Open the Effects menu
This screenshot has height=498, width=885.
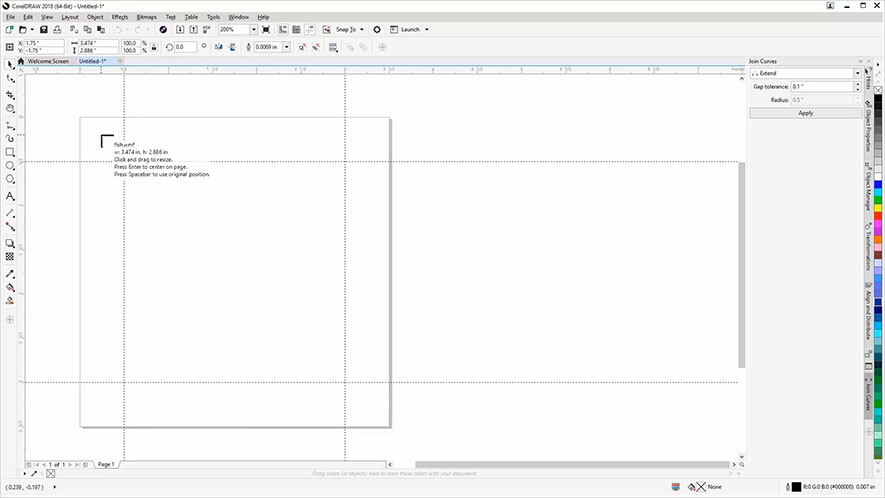[120, 17]
